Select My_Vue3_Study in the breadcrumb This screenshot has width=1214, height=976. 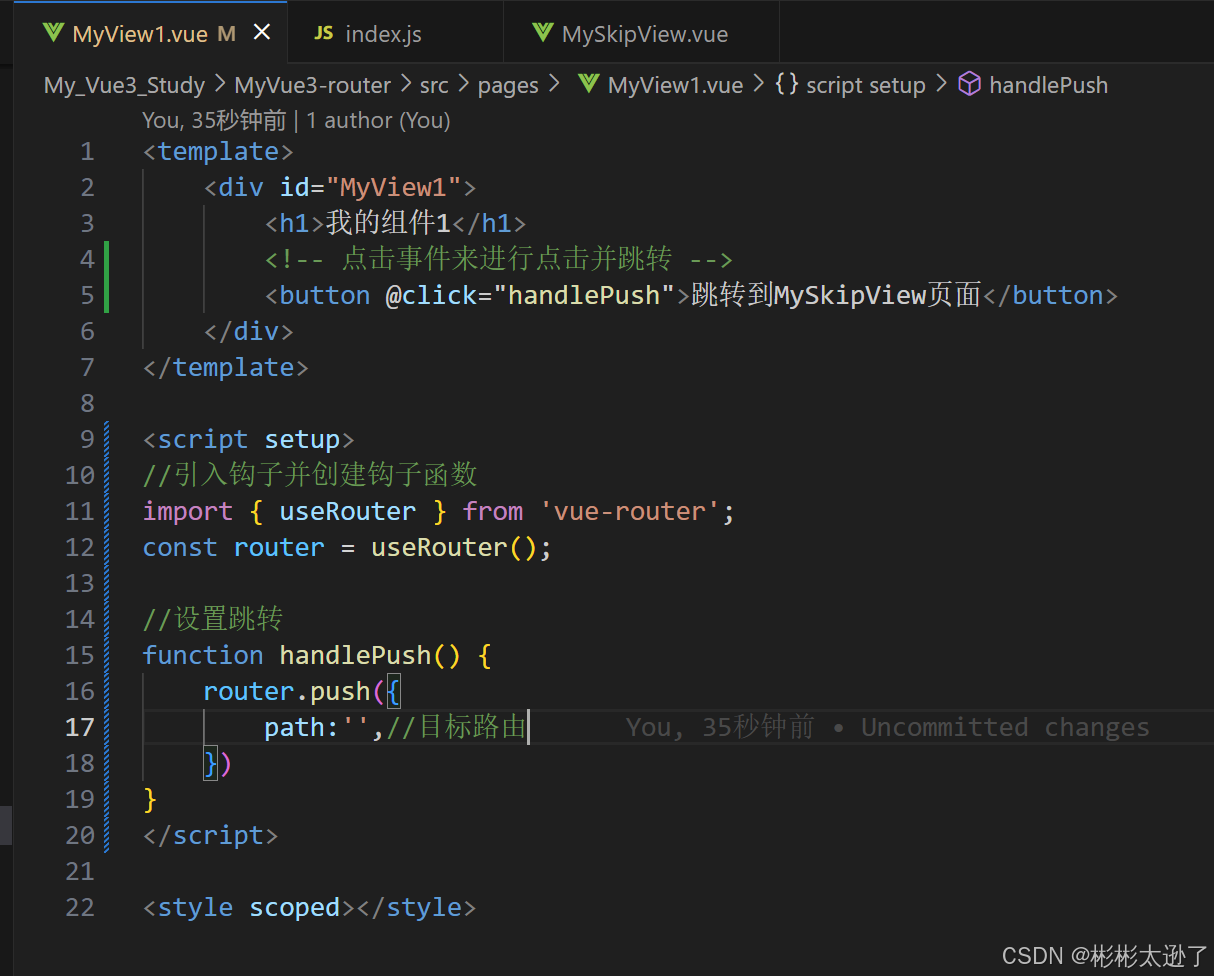124,85
